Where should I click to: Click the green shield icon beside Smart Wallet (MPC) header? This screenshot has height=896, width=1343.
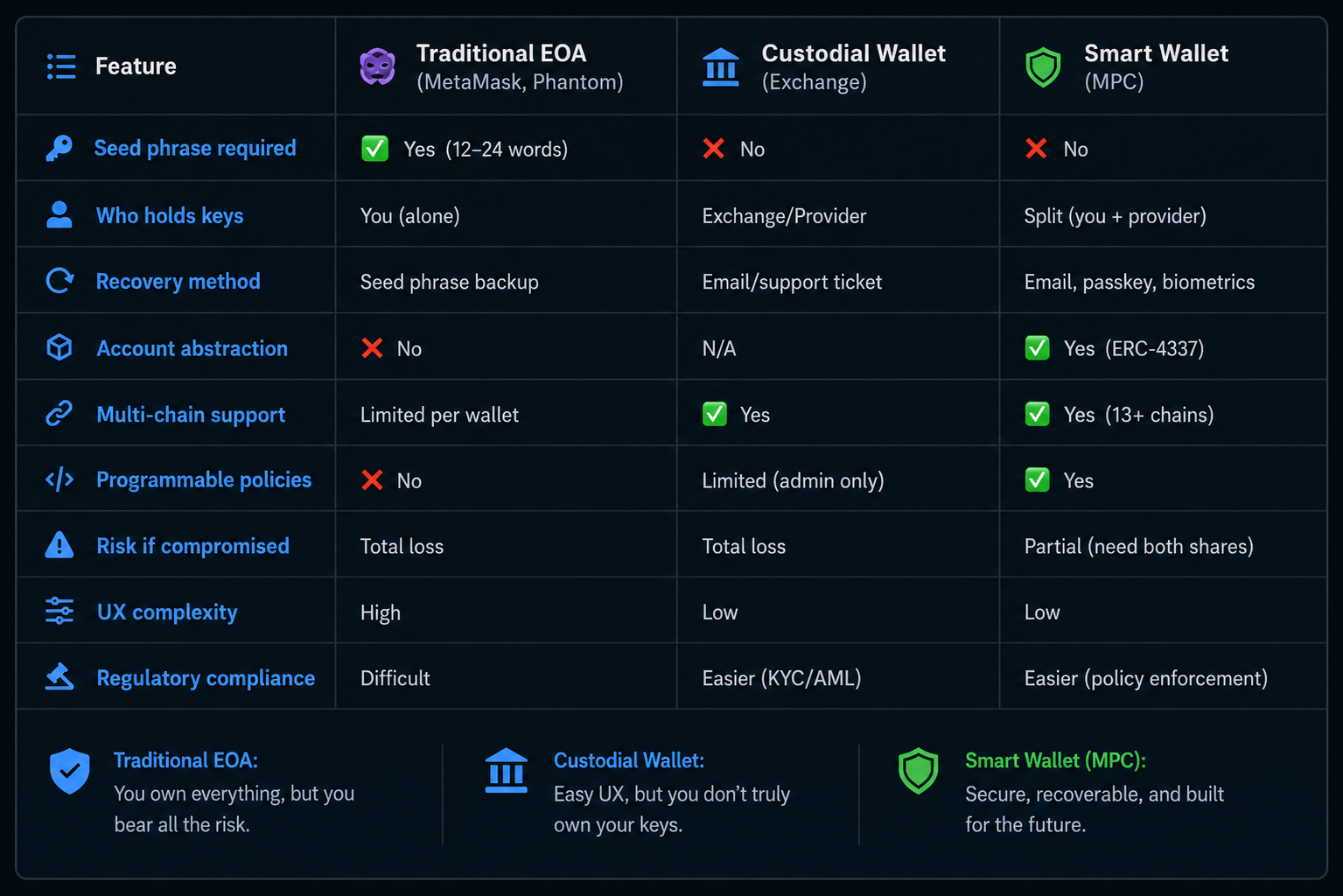pyautogui.click(x=1043, y=67)
